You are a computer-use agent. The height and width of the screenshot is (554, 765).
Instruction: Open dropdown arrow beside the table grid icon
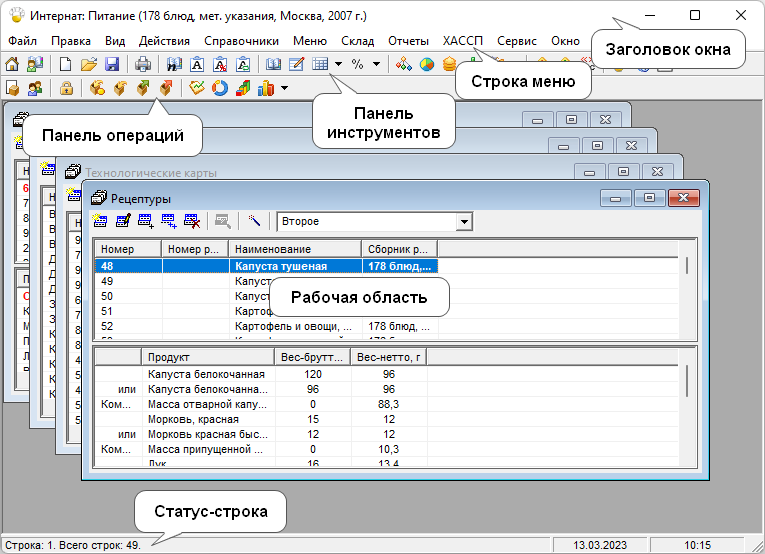[x=339, y=65]
